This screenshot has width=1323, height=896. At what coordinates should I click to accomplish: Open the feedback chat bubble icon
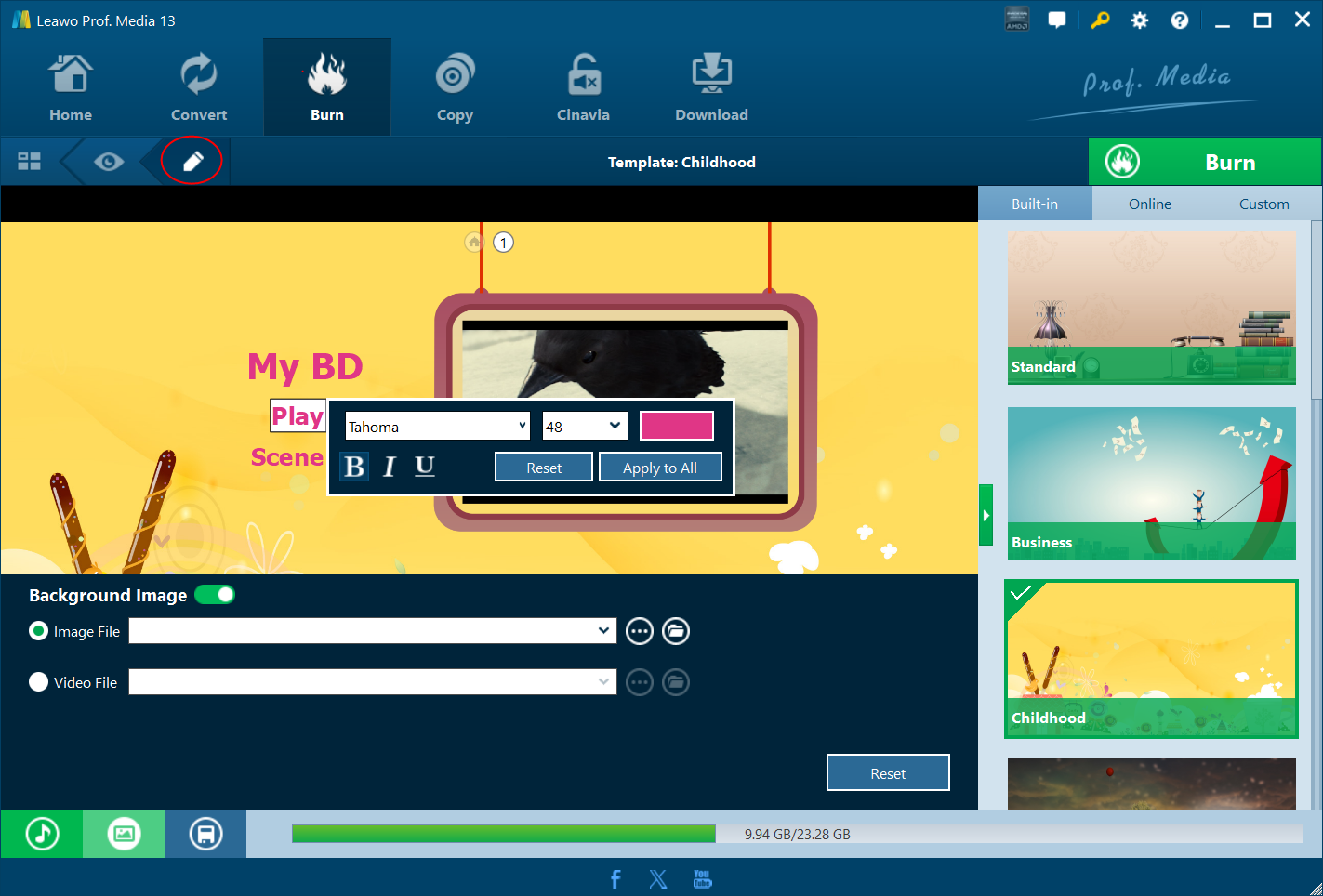point(1057,20)
